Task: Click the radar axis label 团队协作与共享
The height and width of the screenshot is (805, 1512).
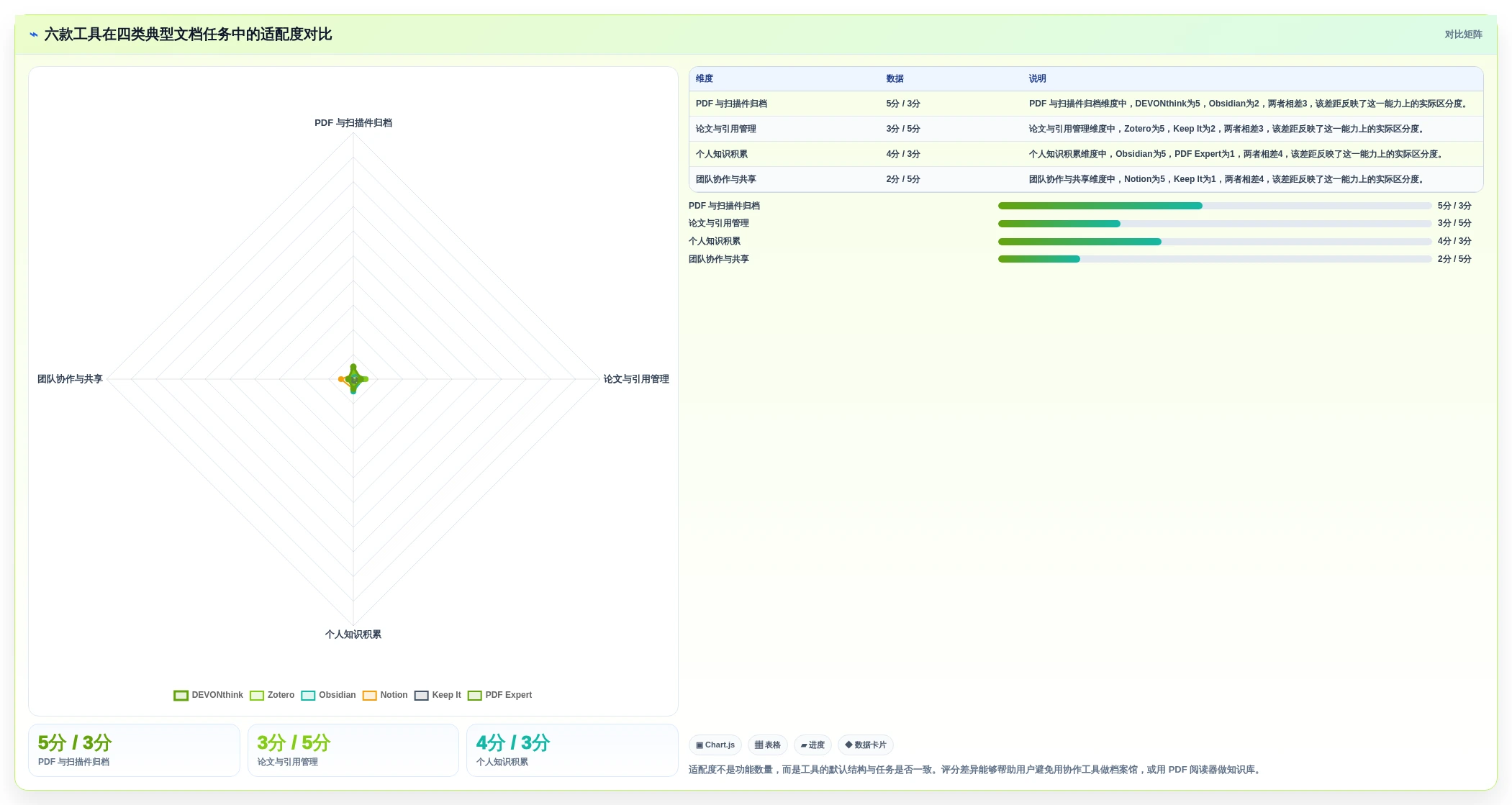Action: [70, 379]
